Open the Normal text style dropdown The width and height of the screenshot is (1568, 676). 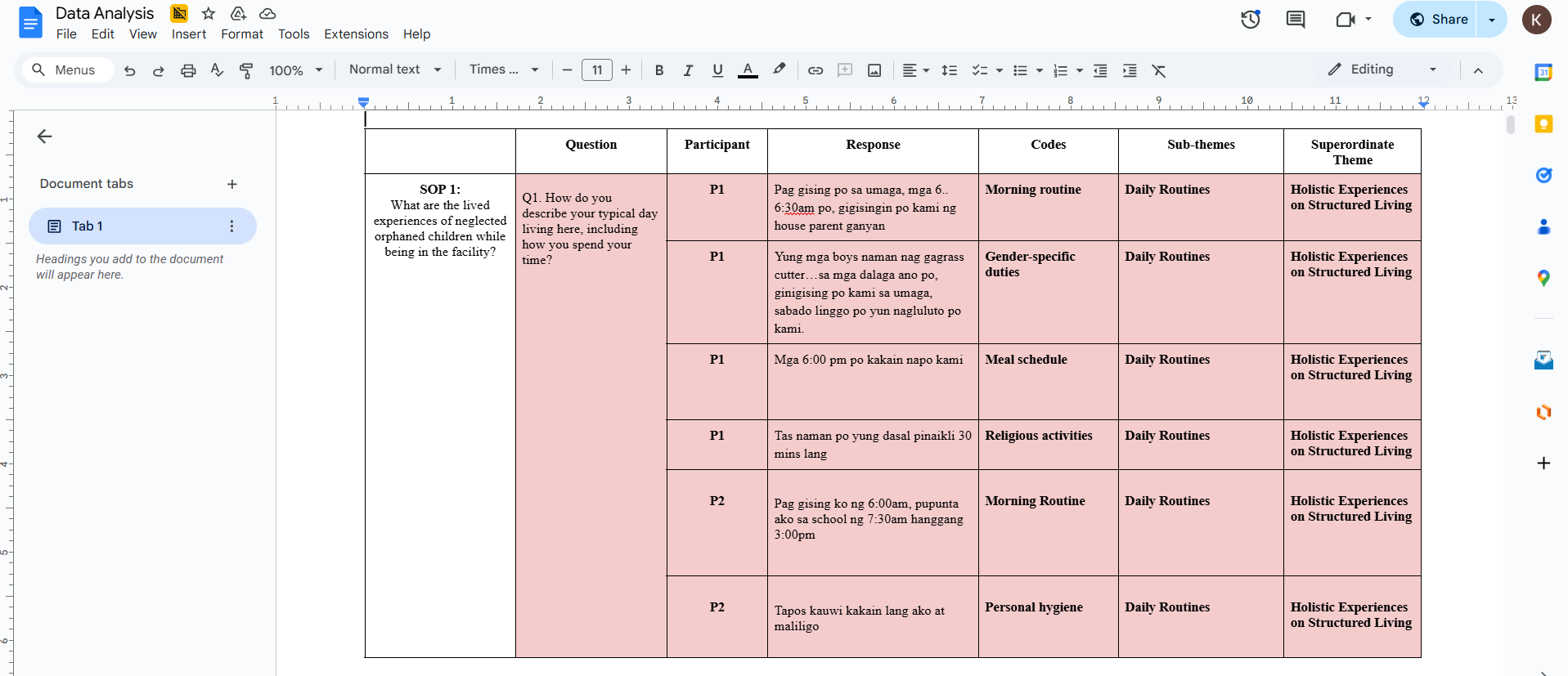pos(395,69)
